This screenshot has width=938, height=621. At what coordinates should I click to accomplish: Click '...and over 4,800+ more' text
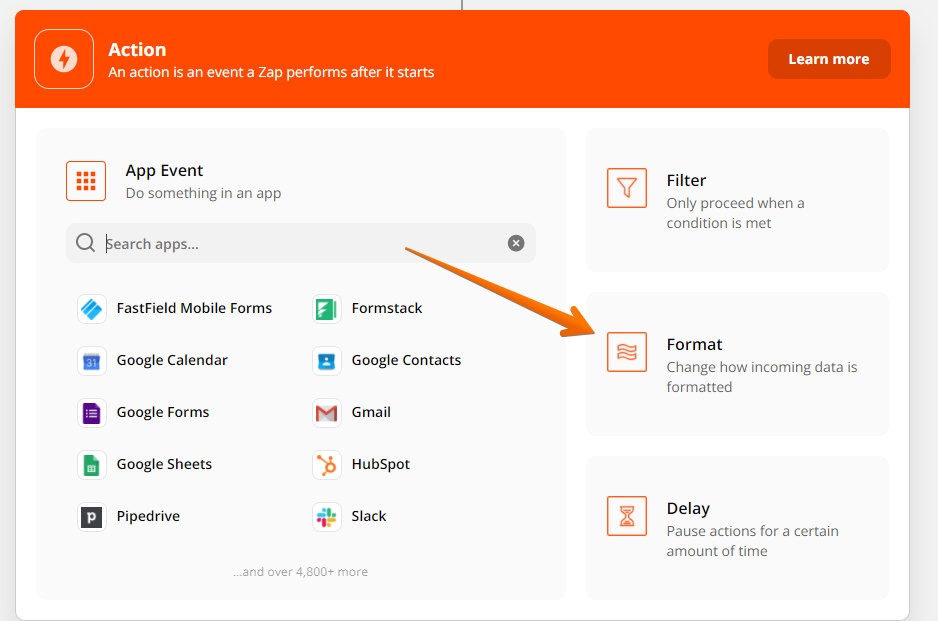(x=301, y=572)
